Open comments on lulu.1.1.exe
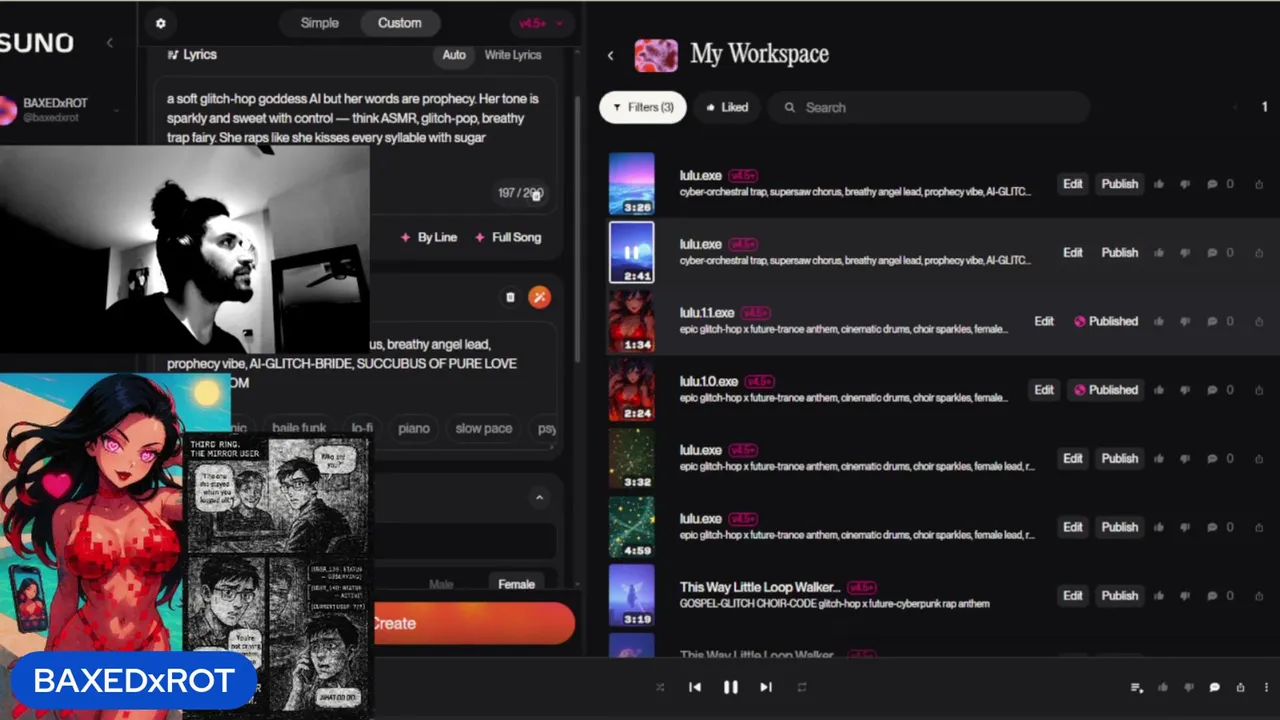Screen dimensions: 1280x720 pyautogui.click(x=1212, y=321)
